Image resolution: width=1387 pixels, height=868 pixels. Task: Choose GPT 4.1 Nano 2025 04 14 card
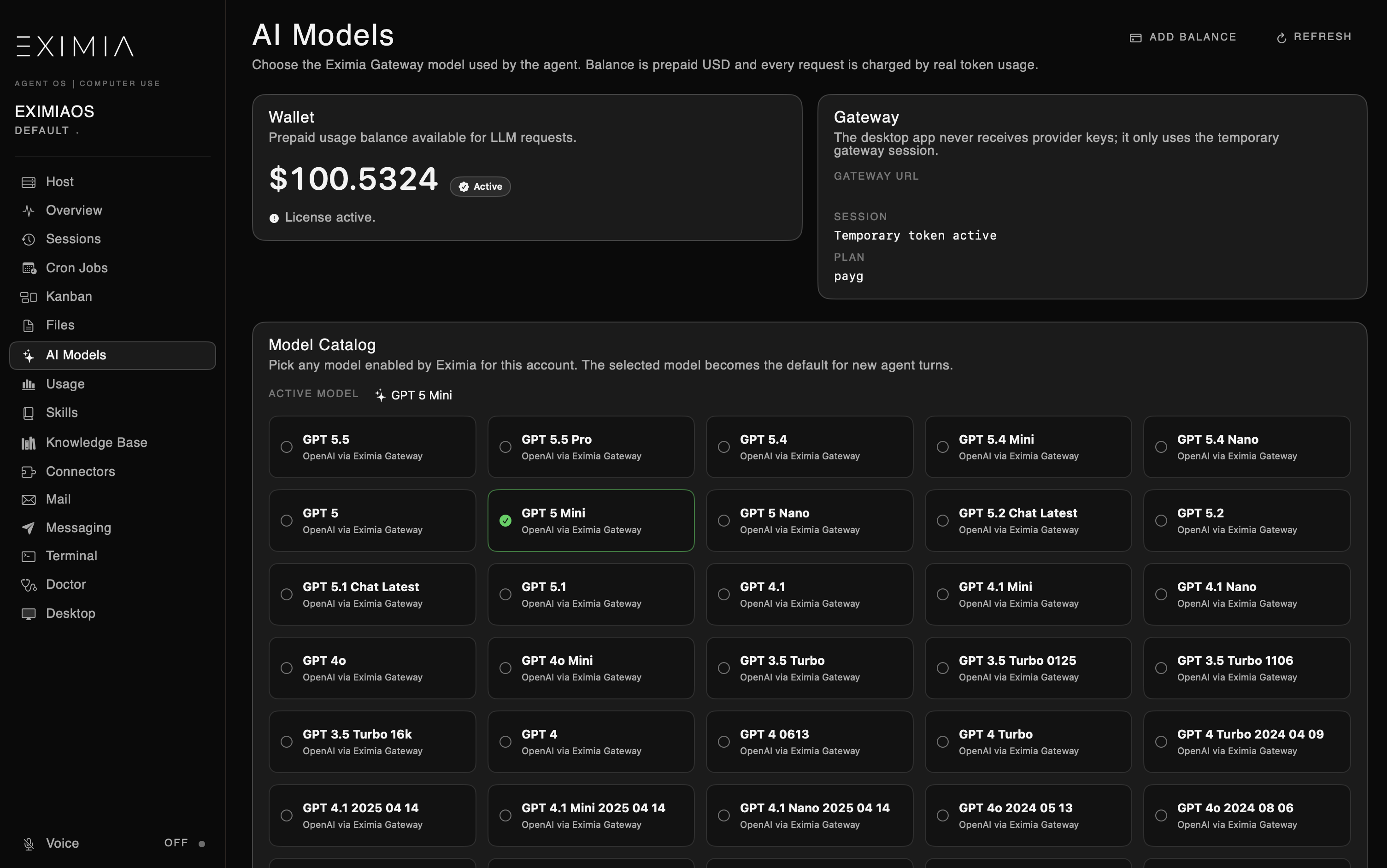810,816
